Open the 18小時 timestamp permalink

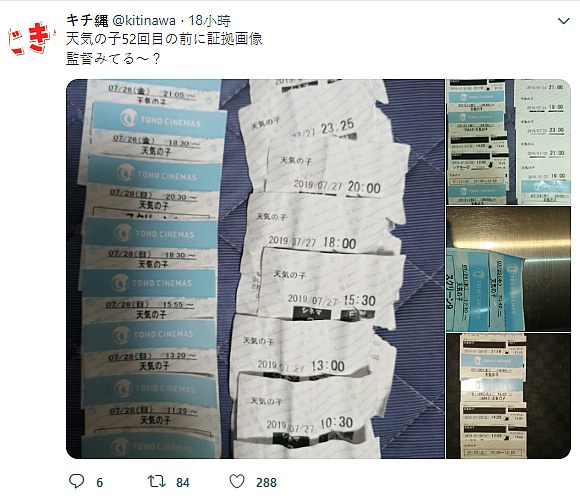pos(210,20)
